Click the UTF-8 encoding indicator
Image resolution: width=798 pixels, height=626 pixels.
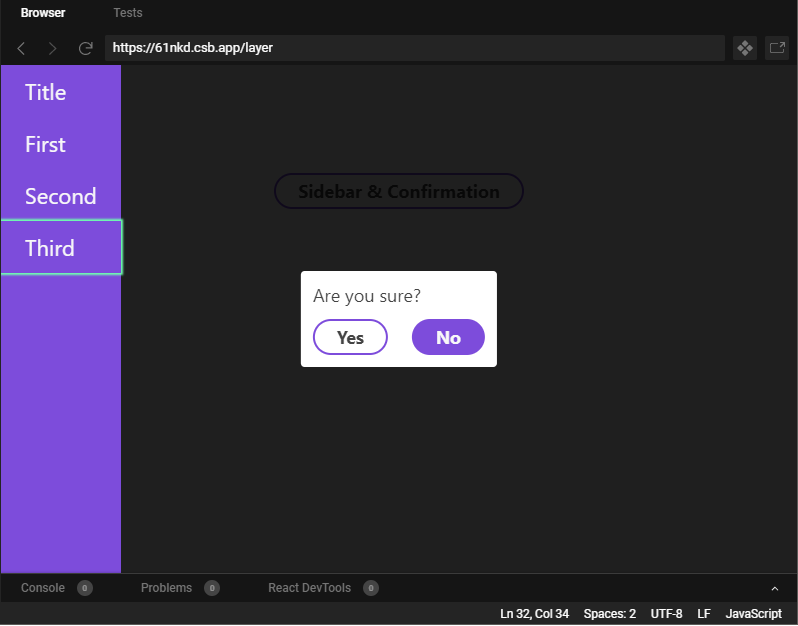pyautogui.click(x=666, y=614)
